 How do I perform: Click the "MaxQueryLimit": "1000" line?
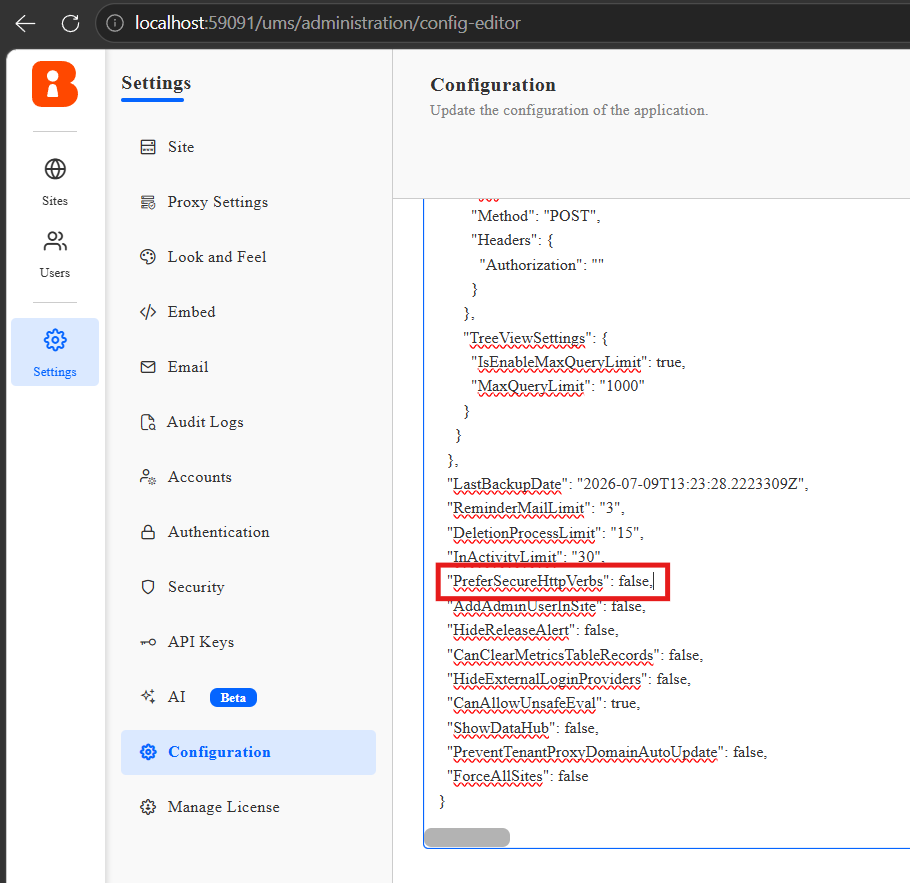[558, 387]
